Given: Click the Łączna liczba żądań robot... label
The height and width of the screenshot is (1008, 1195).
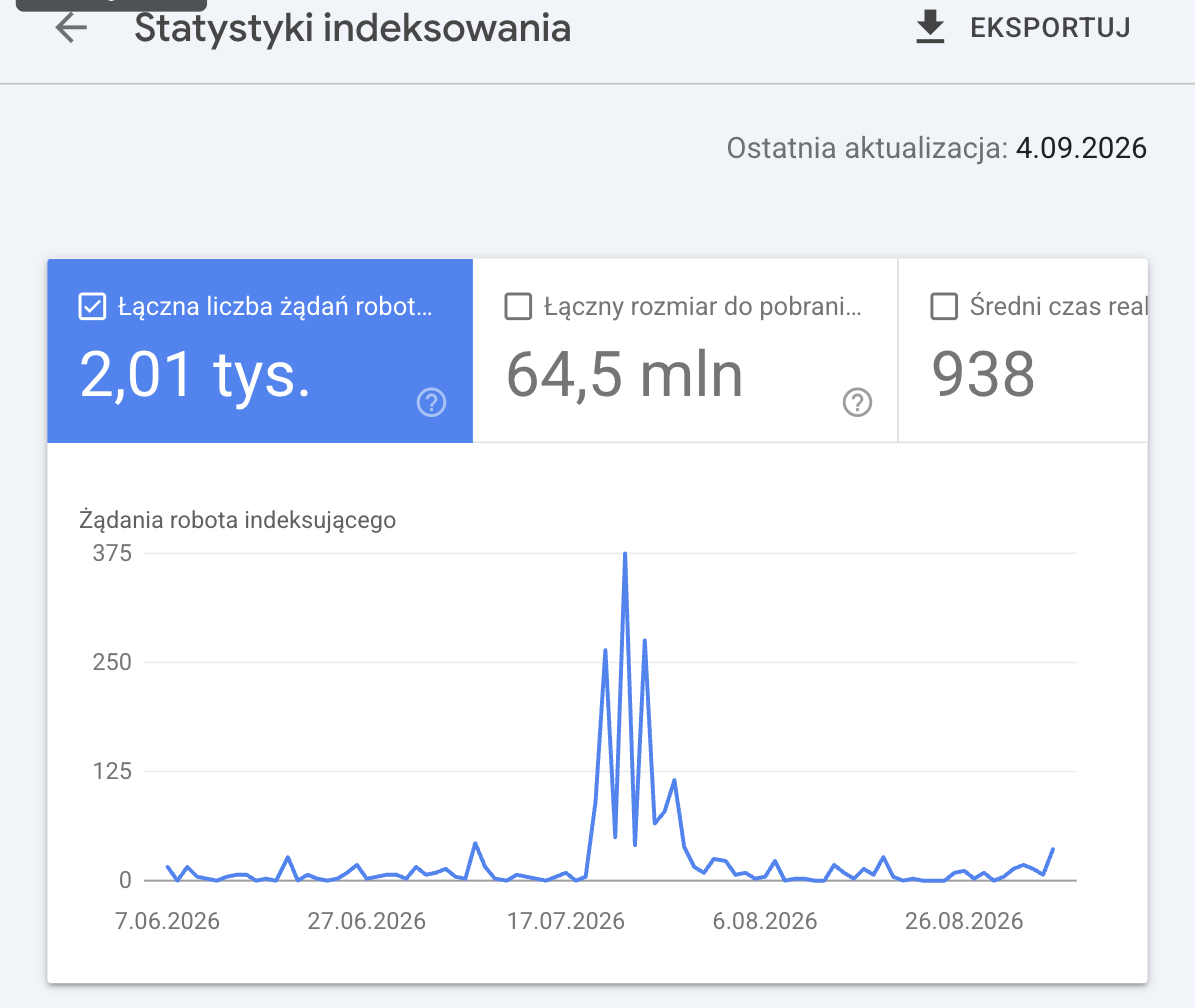Looking at the screenshot, I should tap(275, 306).
